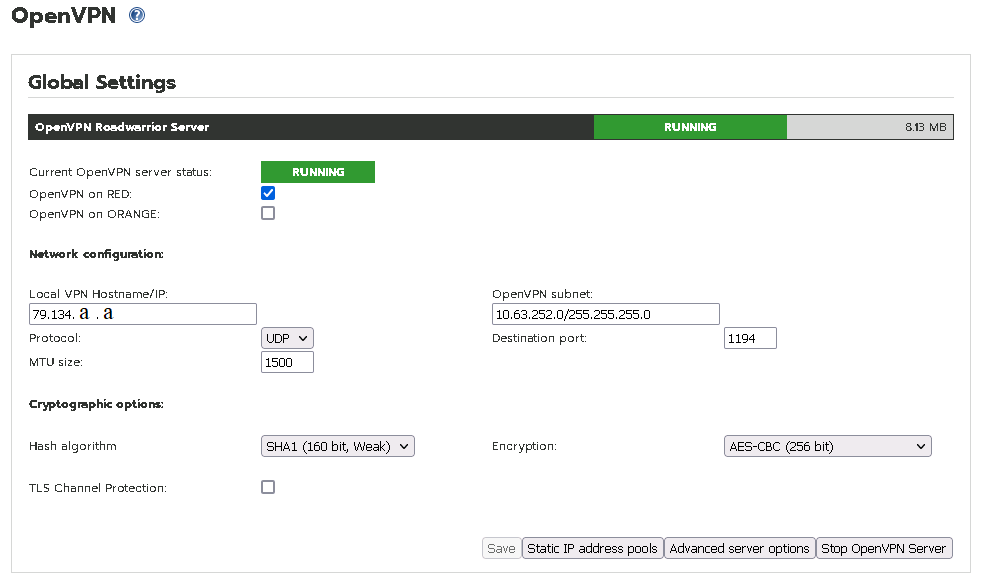Image resolution: width=981 pixels, height=577 pixels.
Task: Toggle the OpenVPN on RED checkbox
Action: coord(268,193)
